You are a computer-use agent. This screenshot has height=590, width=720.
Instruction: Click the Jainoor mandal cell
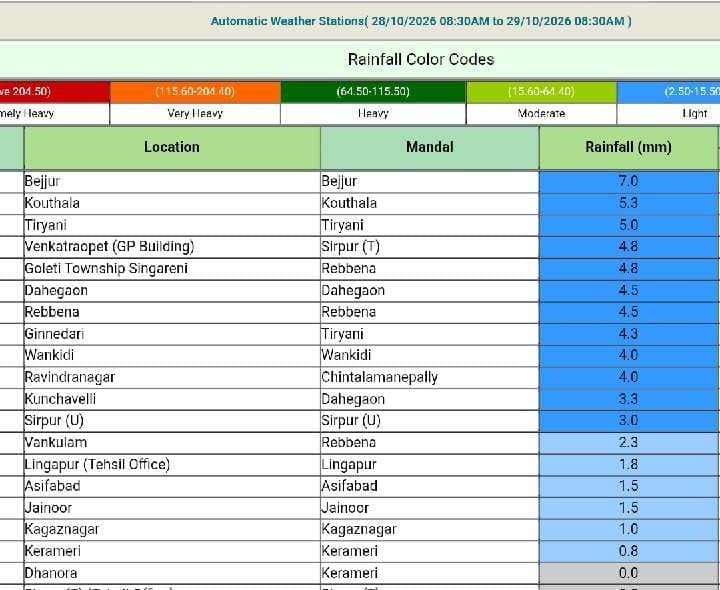(x=430, y=508)
